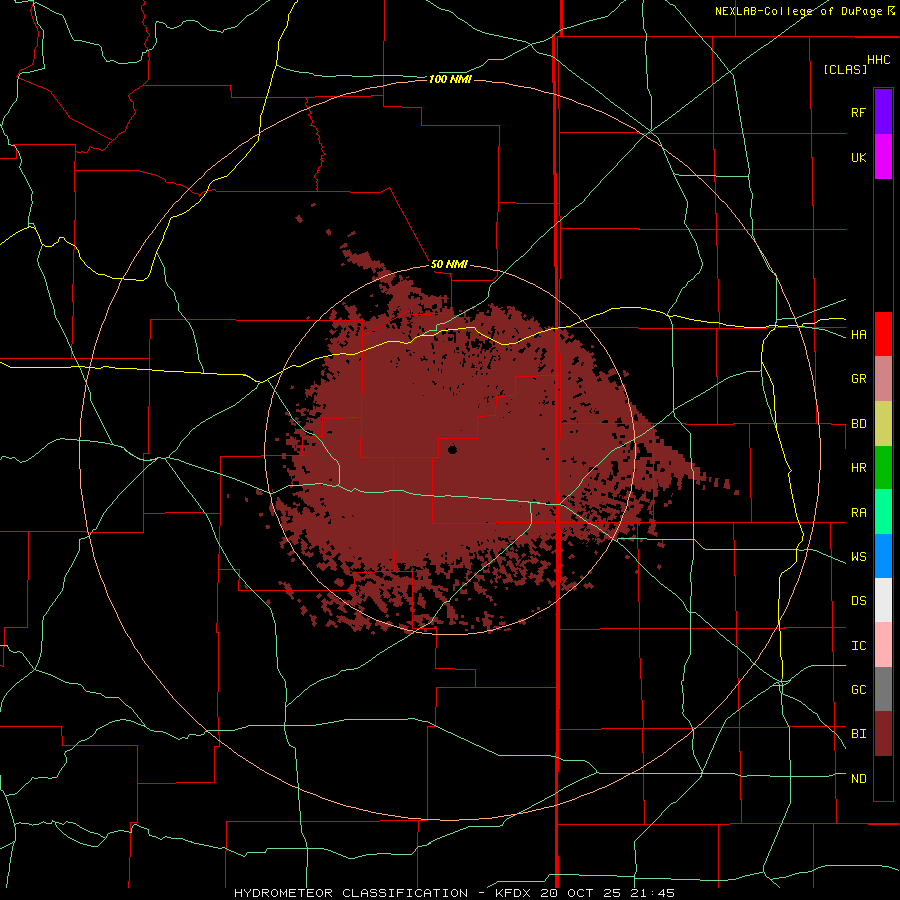Click the "WS" legend label
The width and height of the screenshot is (900, 900).
click(x=858, y=556)
